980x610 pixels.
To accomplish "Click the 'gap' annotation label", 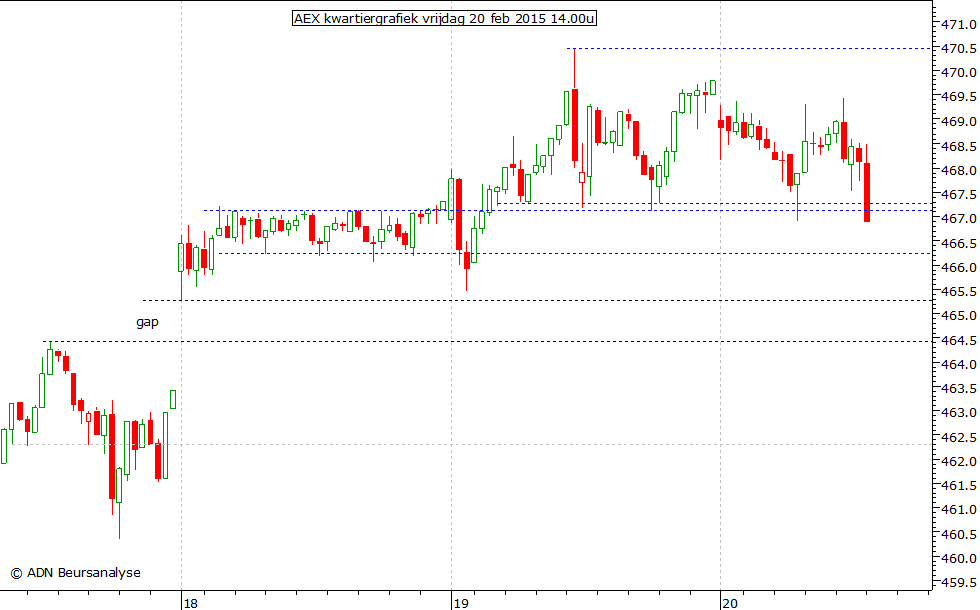I will (x=148, y=322).
